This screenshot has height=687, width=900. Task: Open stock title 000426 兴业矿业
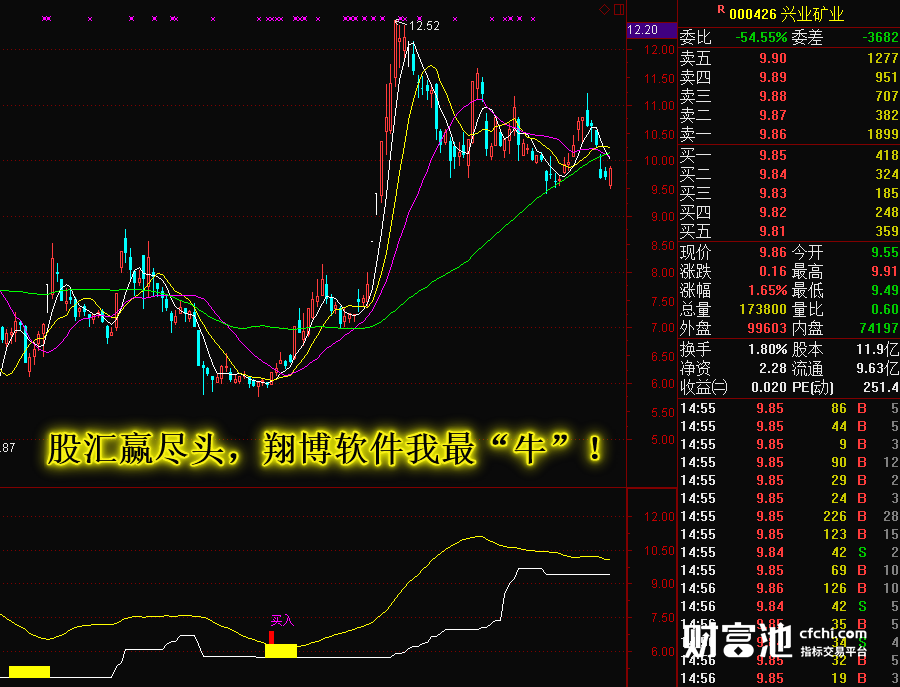pos(786,14)
